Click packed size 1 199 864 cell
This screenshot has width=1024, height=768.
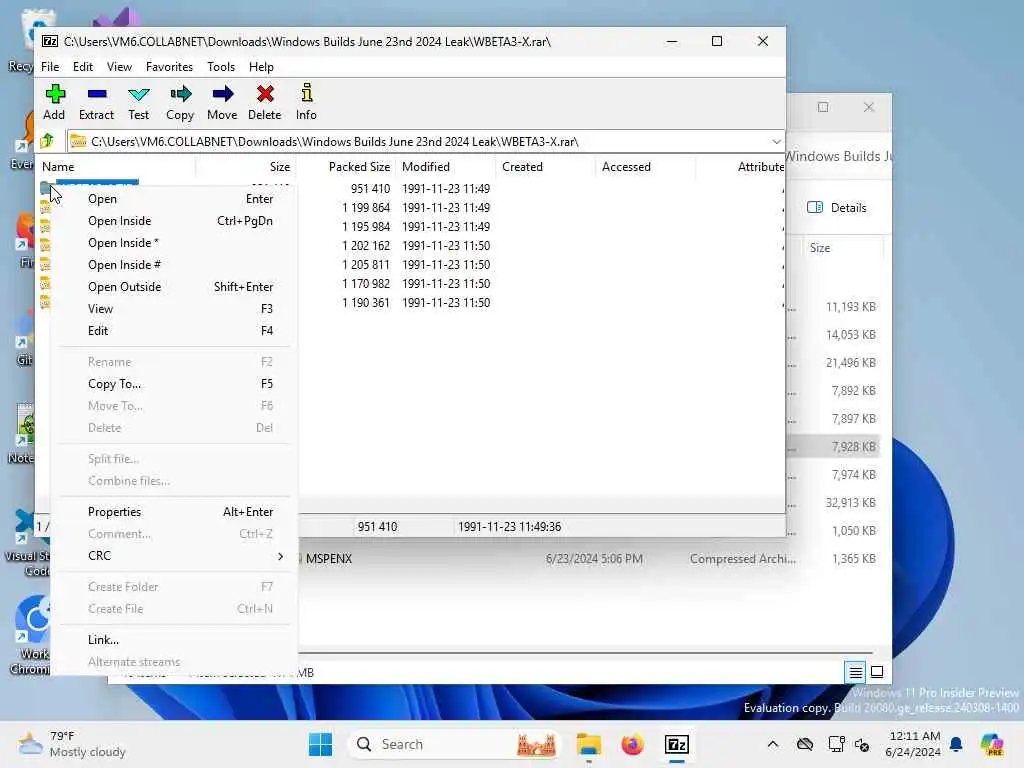[x=366, y=208]
